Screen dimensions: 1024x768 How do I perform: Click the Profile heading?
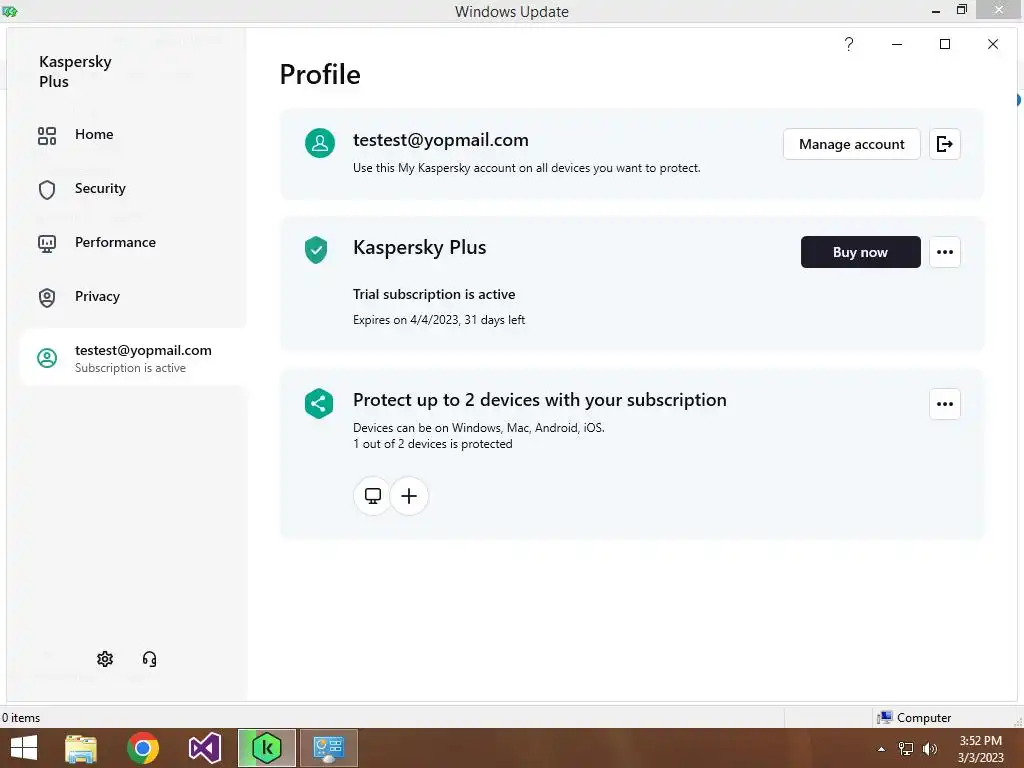[320, 74]
